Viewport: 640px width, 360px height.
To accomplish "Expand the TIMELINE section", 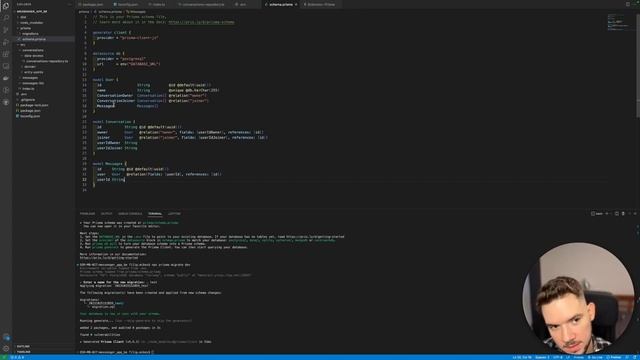I will click(x=23, y=352).
